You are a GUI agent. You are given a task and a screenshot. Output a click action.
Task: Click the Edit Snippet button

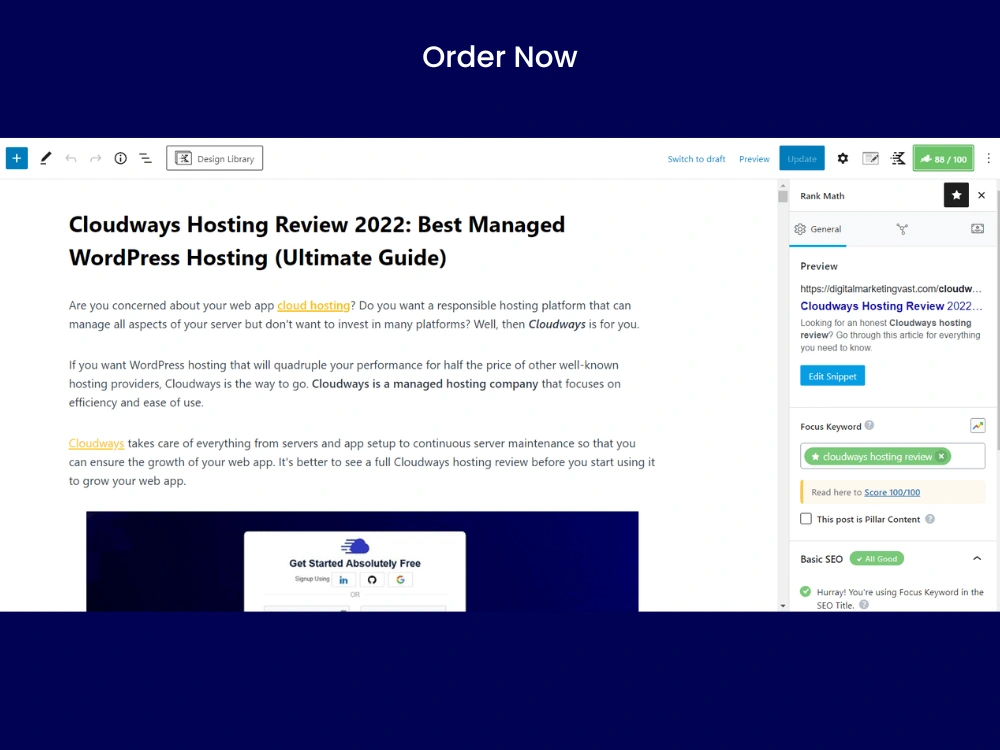click(832, 376)
